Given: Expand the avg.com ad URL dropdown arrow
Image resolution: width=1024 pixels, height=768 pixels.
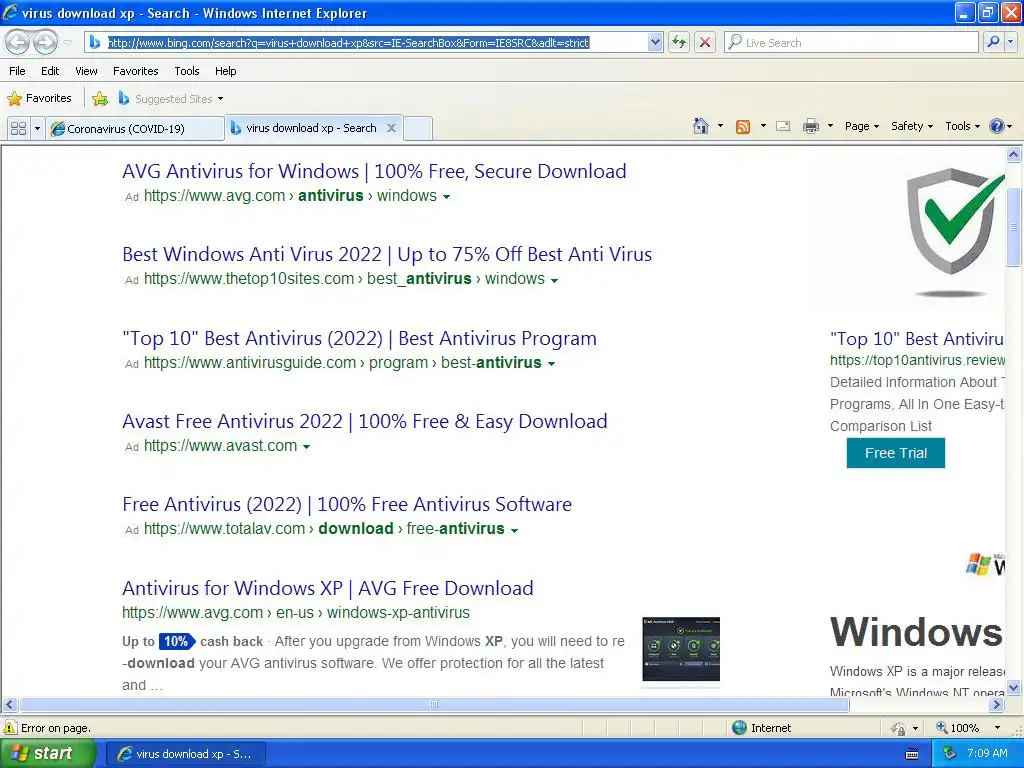Looking at the screenshot, I should [446, 197].
